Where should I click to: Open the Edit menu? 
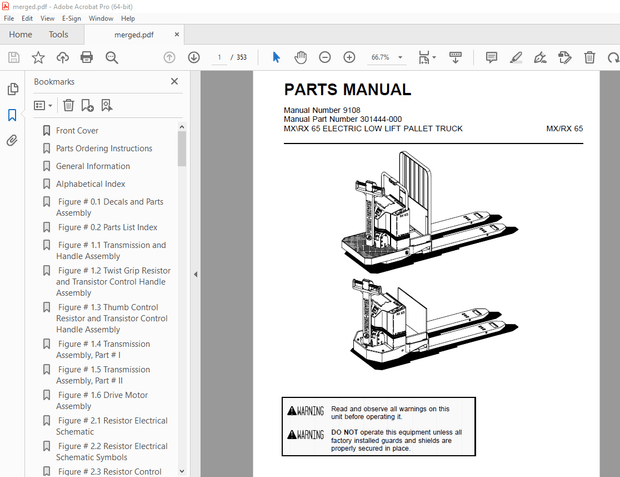(x=27, y=18)
